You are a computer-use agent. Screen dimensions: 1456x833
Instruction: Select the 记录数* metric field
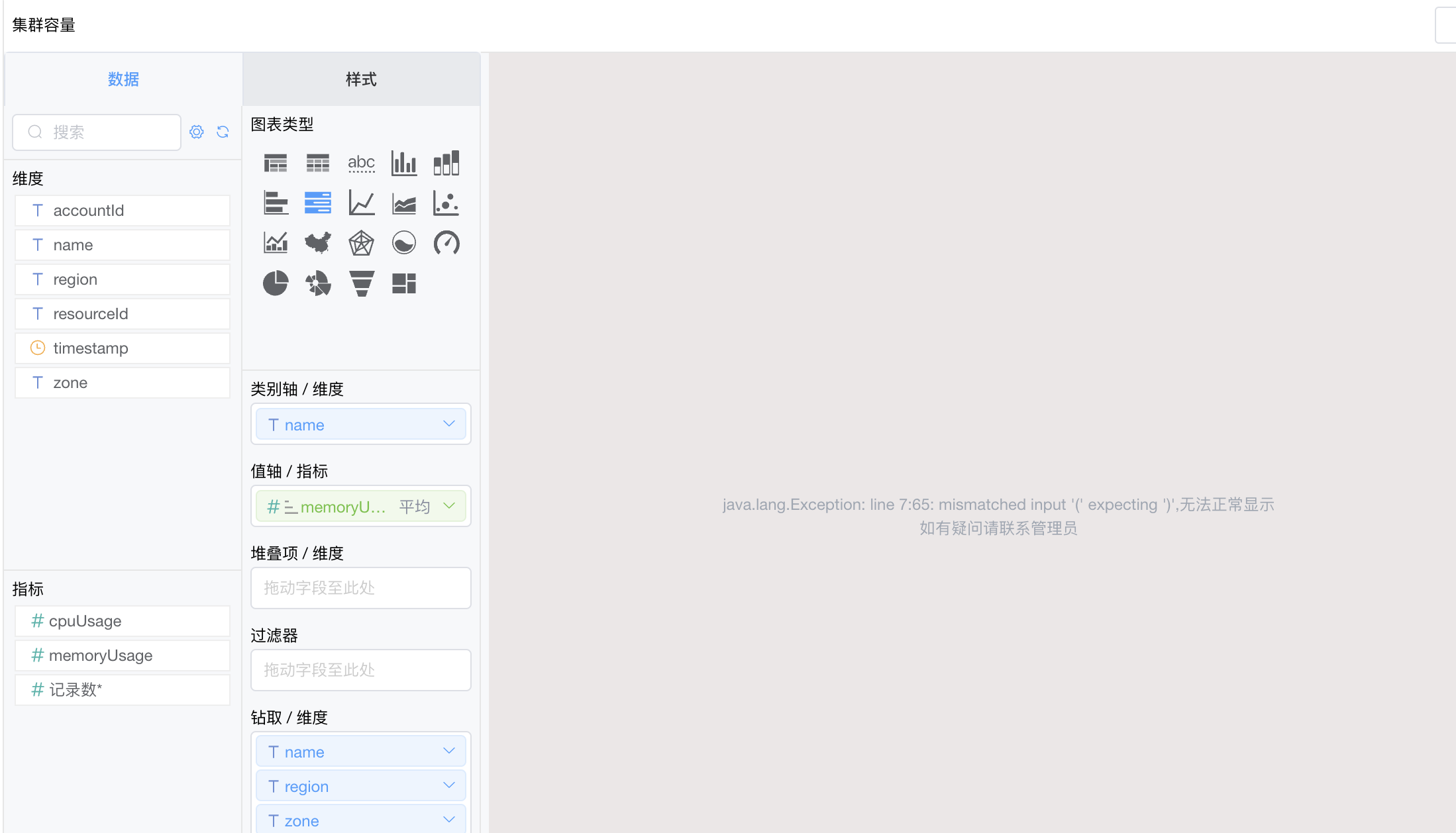click(123, 690)
